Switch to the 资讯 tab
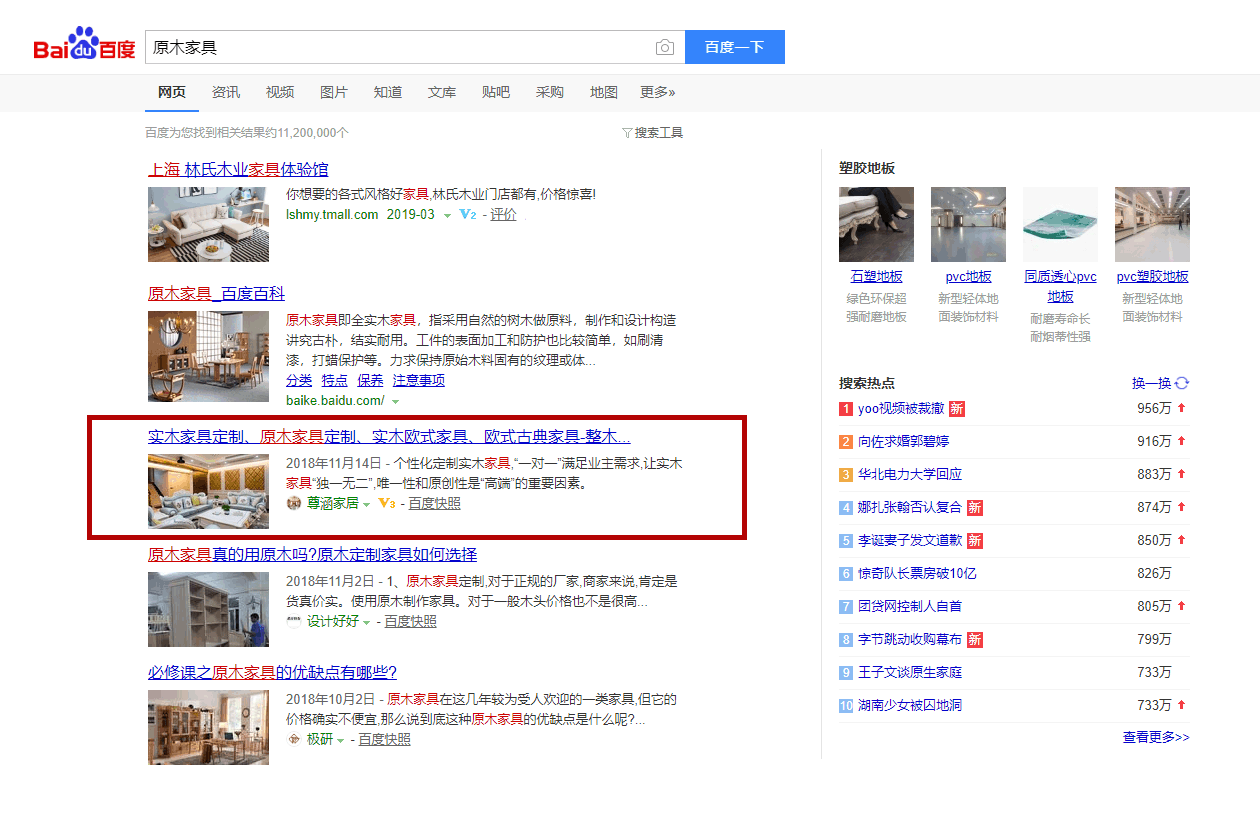Screen dimensions: 1260x823 pos(226,92)
